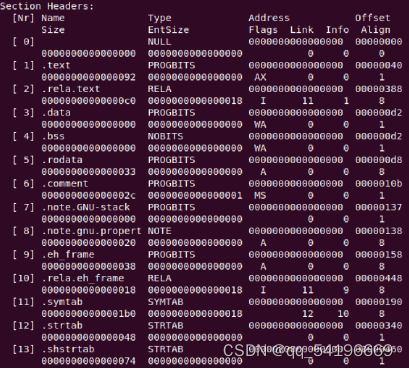Select offset '00000340' of .strtab

pyautogui.click(x=379, y=326)
